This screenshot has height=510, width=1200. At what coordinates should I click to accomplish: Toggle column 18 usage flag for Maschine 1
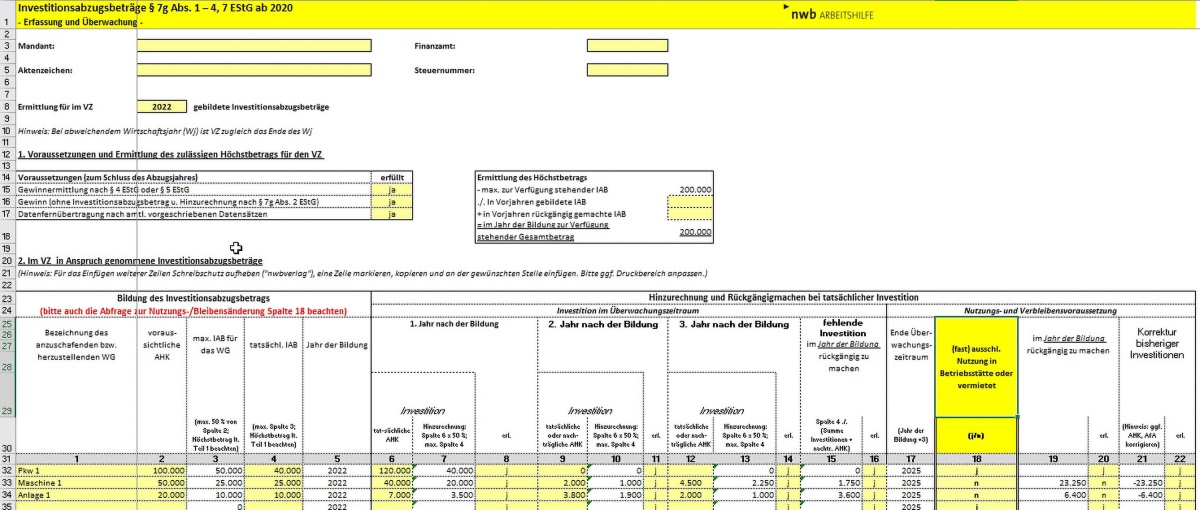tap(976, 480)
